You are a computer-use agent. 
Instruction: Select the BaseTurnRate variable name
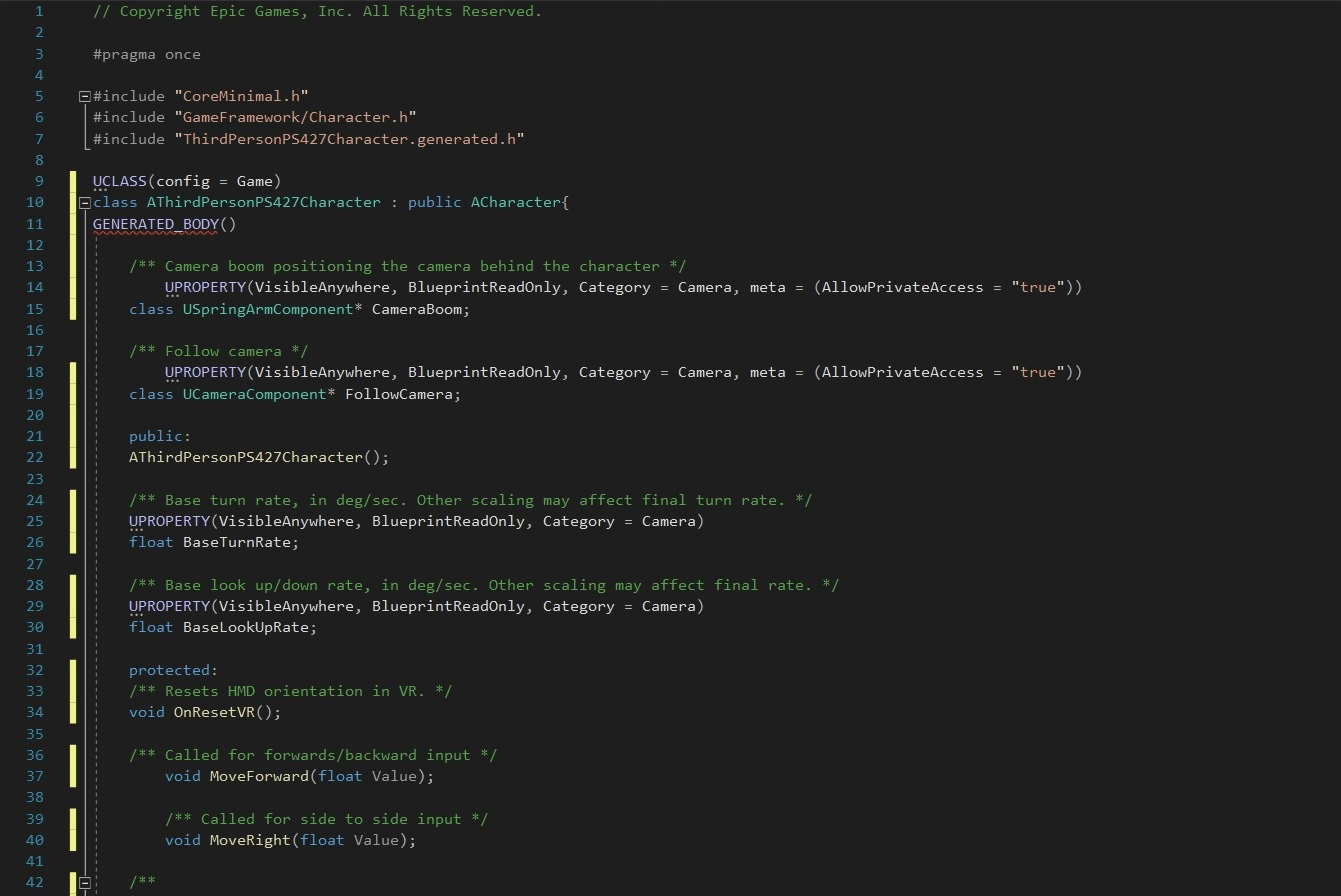click(237, 542)
